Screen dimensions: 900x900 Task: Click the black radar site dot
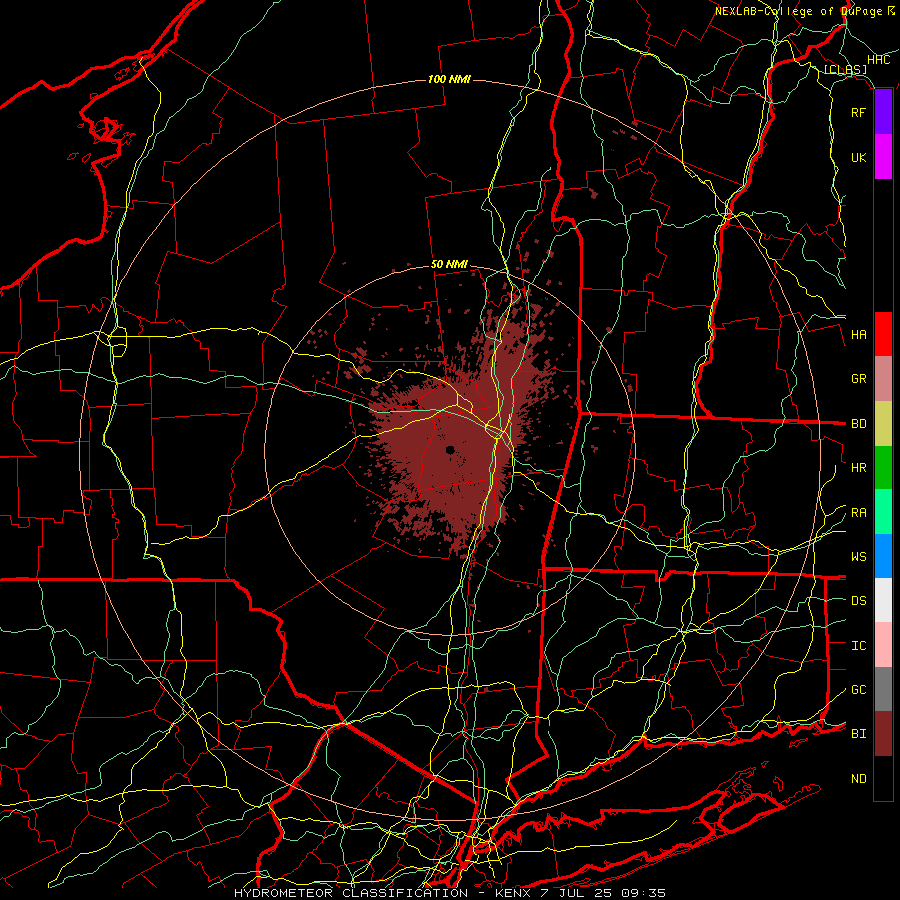pos(450,450)
